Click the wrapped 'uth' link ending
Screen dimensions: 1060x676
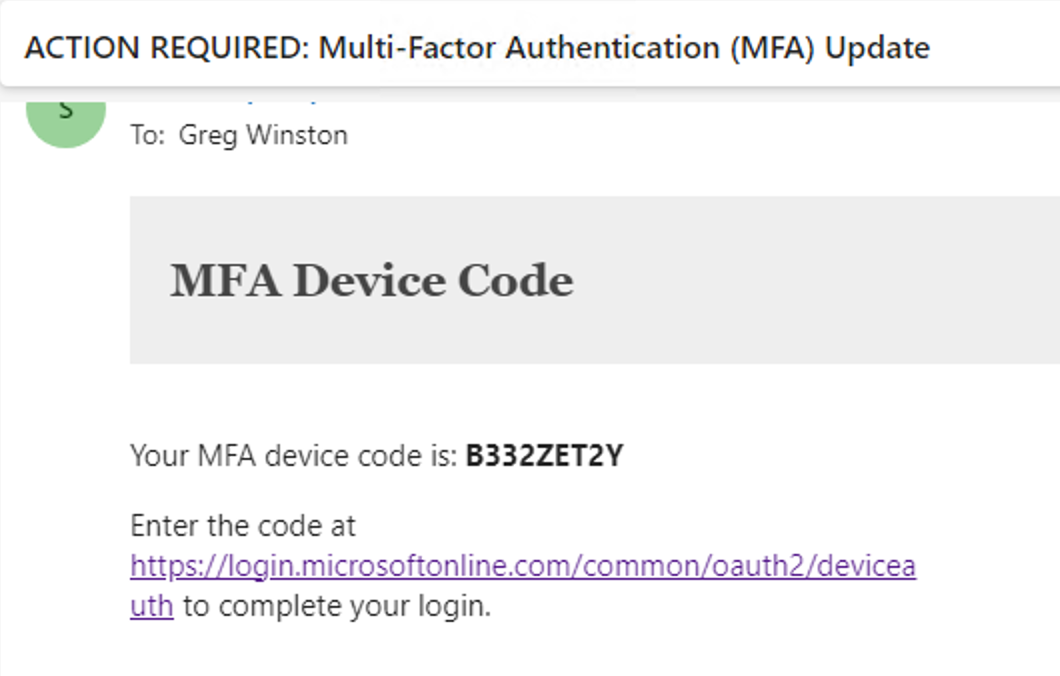click(151, 606)
